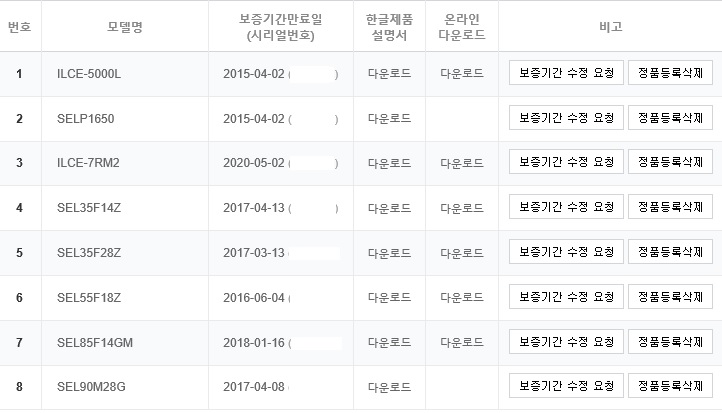The height and width of the screenshot is (413, 722).
Task: Open online download for SEL35F14Z
Action: pos(462,208)
